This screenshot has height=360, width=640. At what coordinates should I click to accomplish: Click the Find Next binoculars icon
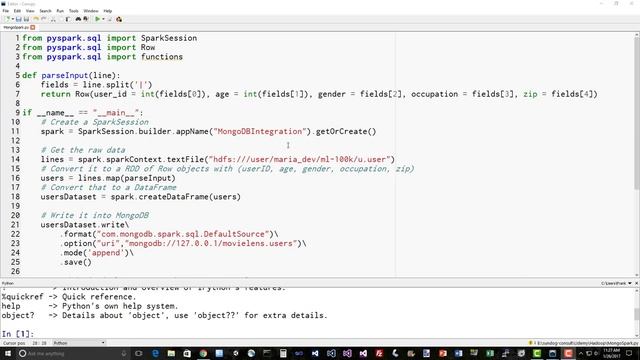[x=85, y=19]
